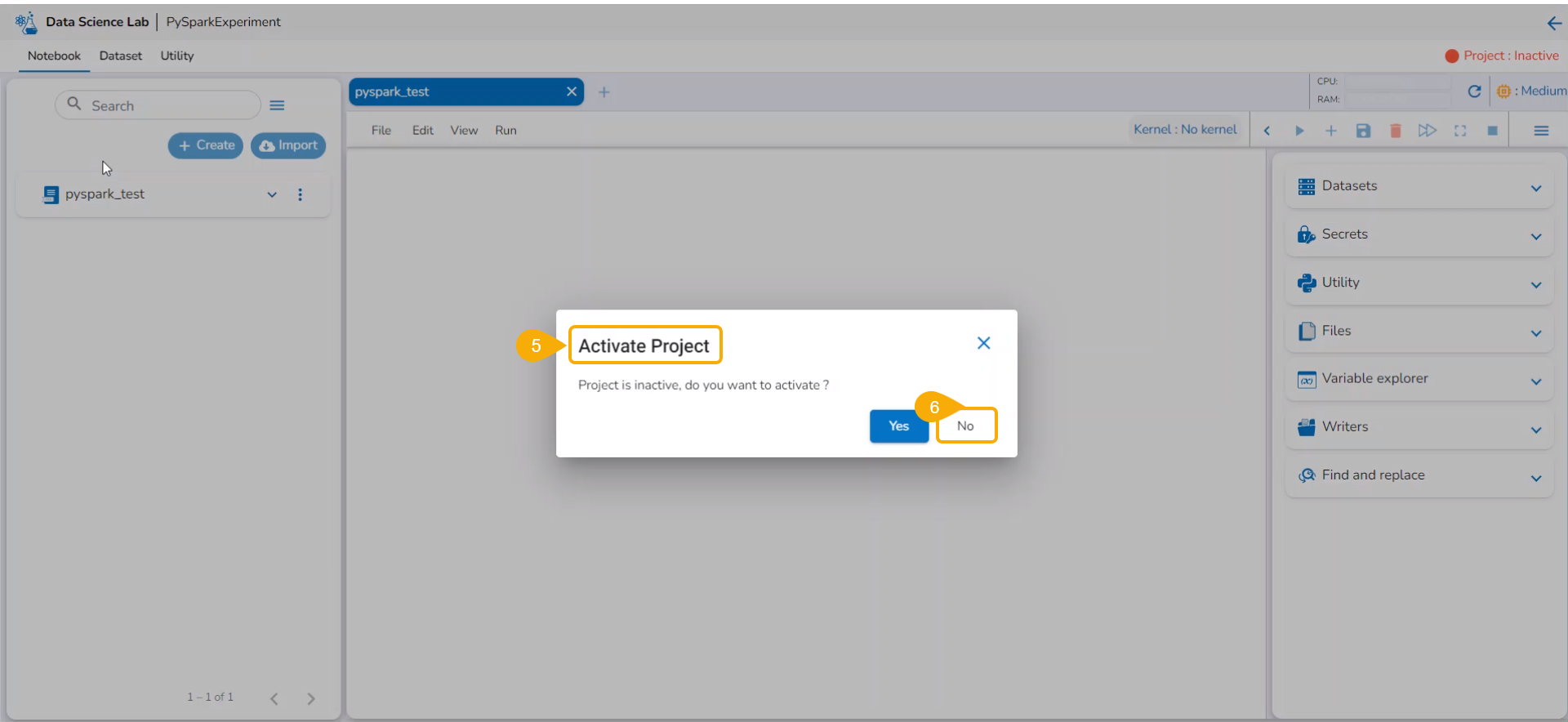Screen dimensions: 1568x722
Task: Add a new notebook tab
Action: (604, 92)
